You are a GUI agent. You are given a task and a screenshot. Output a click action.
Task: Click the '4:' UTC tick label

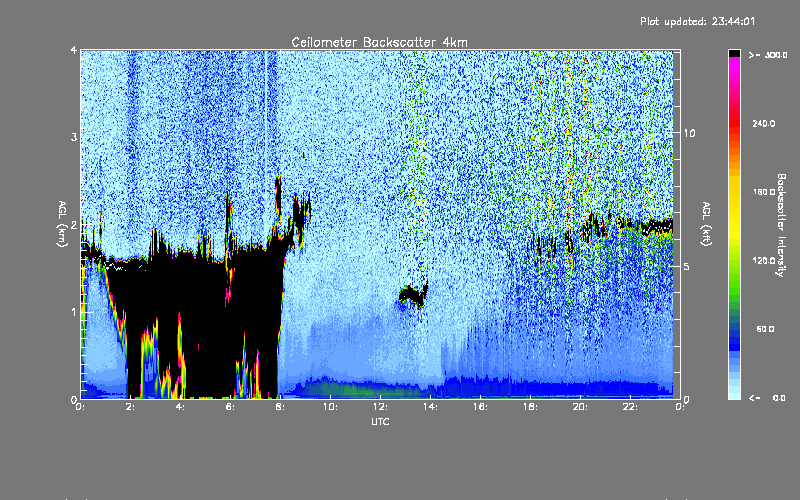pos(180,407)
